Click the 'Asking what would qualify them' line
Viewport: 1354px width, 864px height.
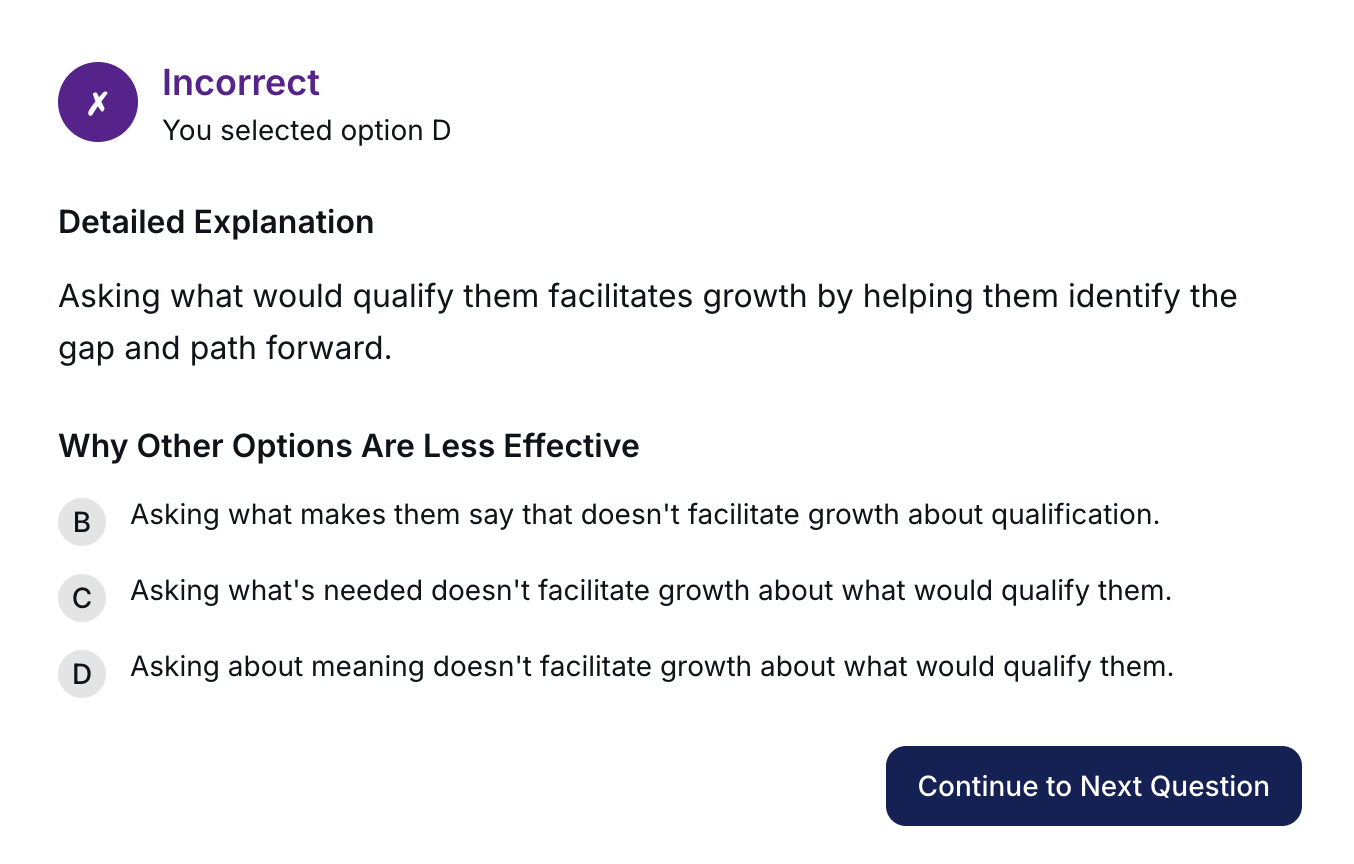(x=647, y=297)
